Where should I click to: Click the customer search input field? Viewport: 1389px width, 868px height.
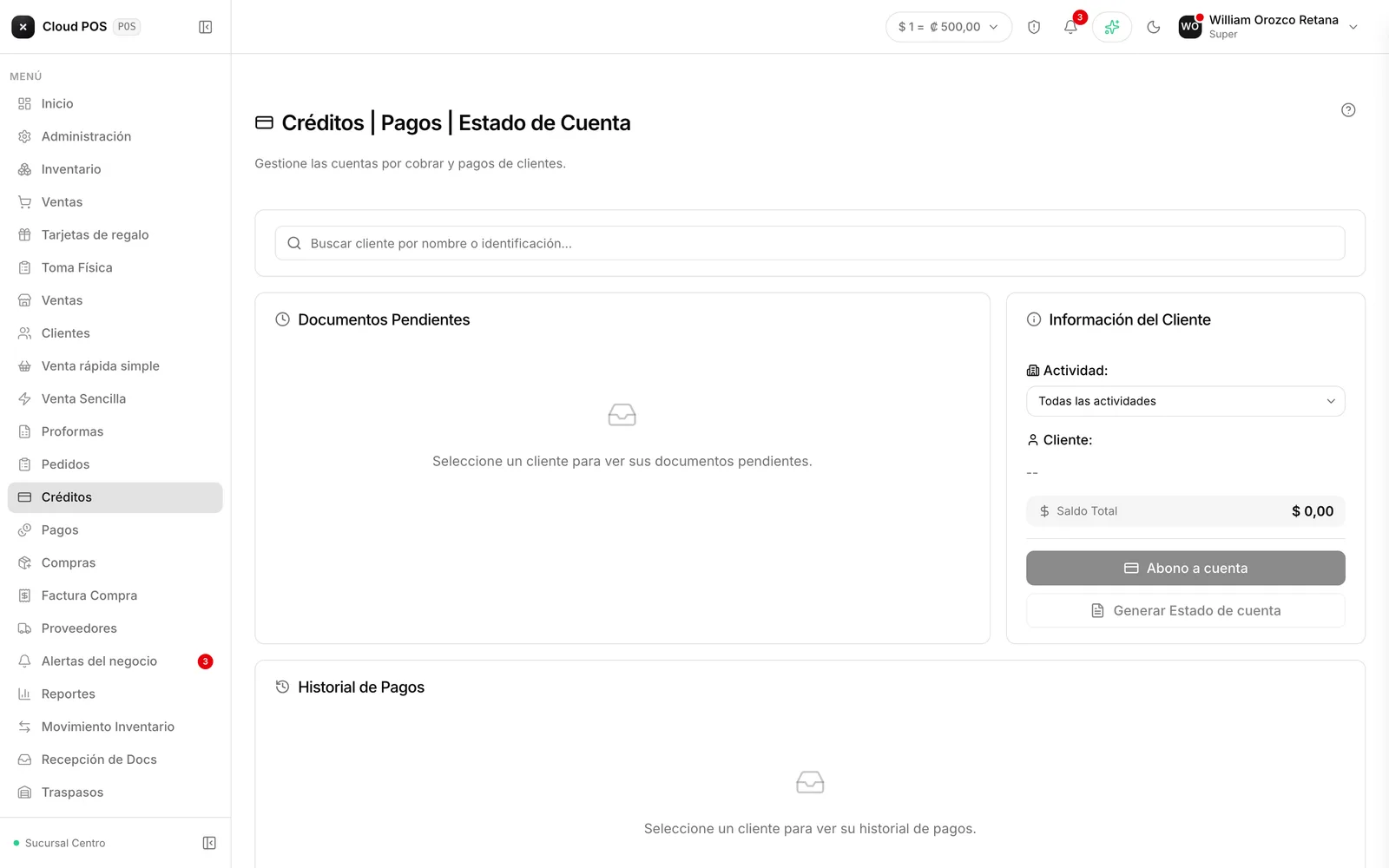[x=810, y=243]
